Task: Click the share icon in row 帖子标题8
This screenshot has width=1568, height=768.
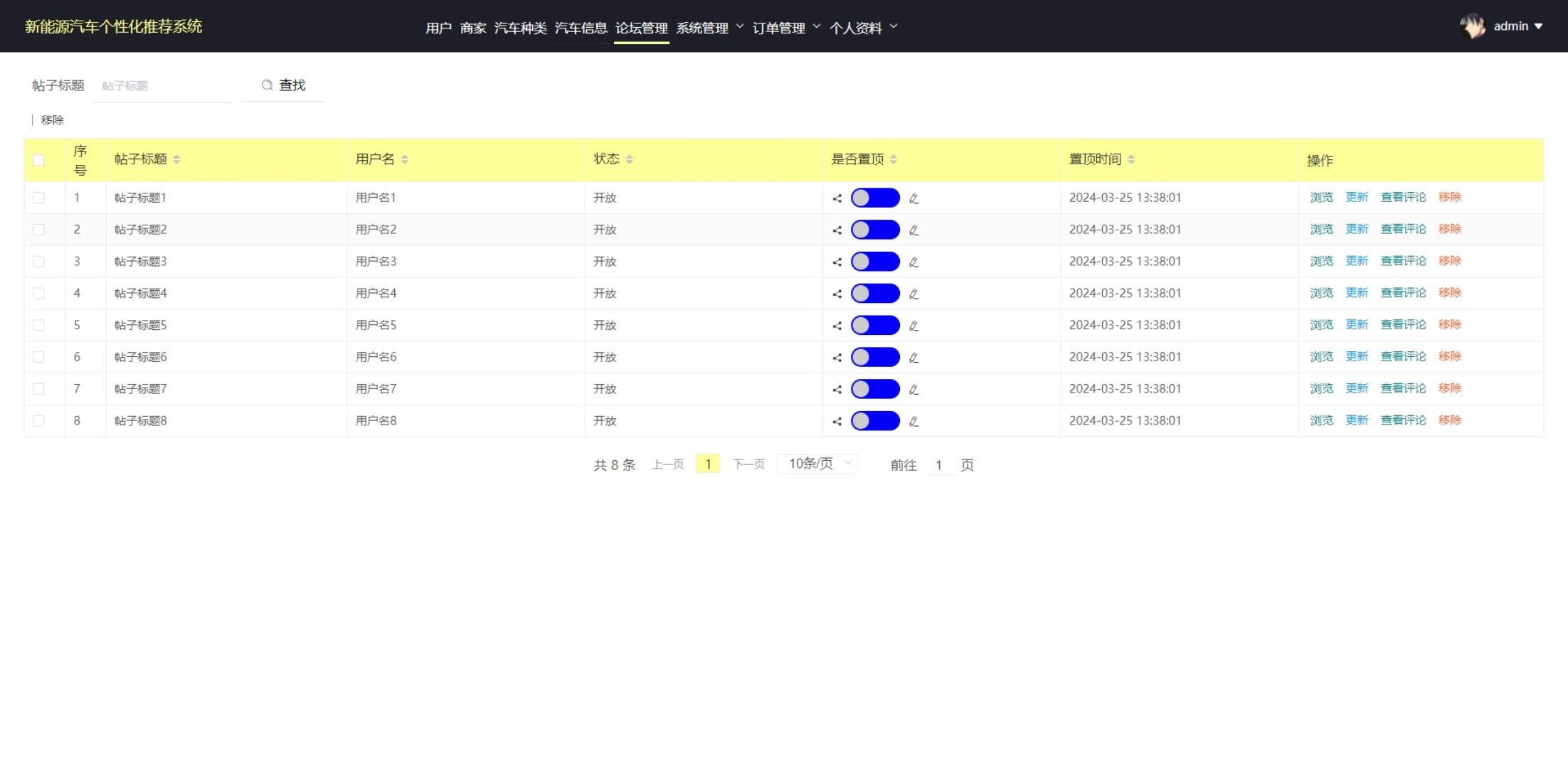Action: (x=837, y=422)
